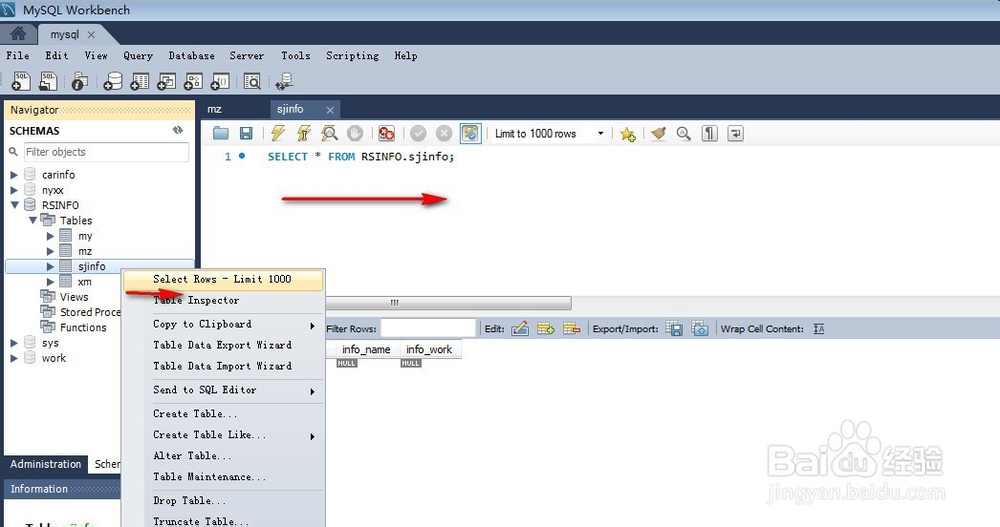Open the Limit to 1000 rows dropdown

click(x=548, y=133)
